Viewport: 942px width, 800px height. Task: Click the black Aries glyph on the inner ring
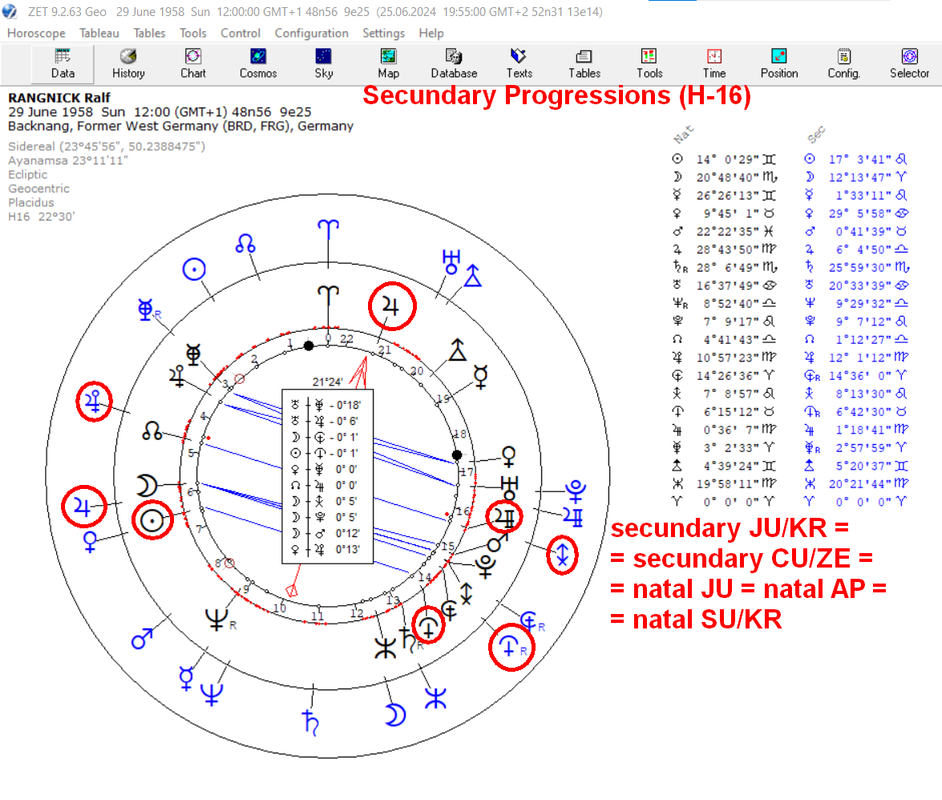[328, 296]
